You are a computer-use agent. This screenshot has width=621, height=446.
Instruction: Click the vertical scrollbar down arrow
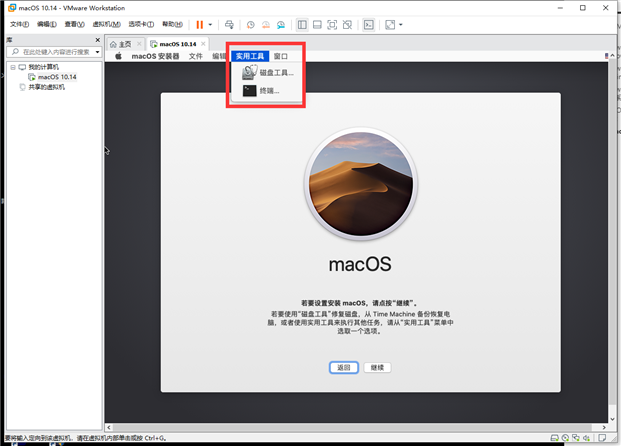(613, 419)
